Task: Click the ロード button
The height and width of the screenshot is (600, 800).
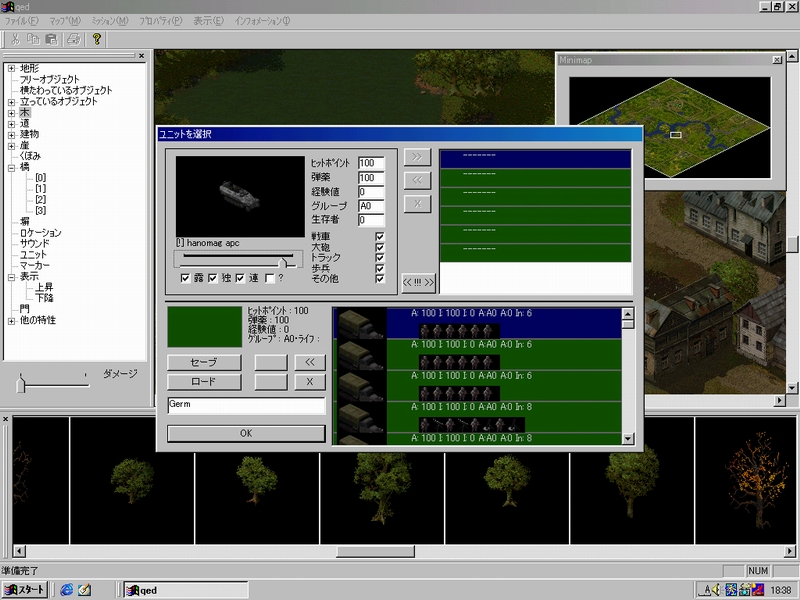Action: click(x=204, y=382)
